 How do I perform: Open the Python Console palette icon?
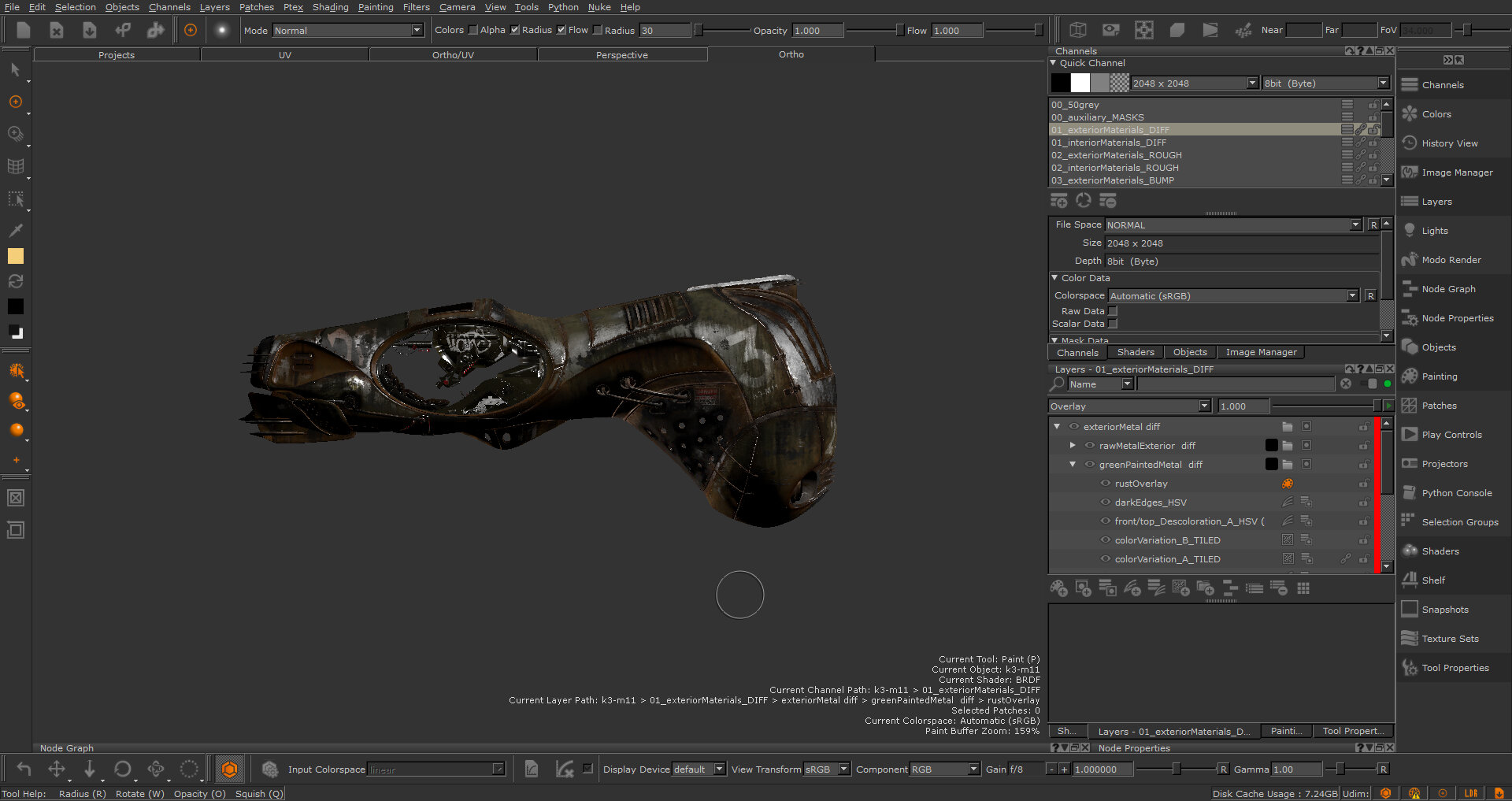tap(1410, 493)
